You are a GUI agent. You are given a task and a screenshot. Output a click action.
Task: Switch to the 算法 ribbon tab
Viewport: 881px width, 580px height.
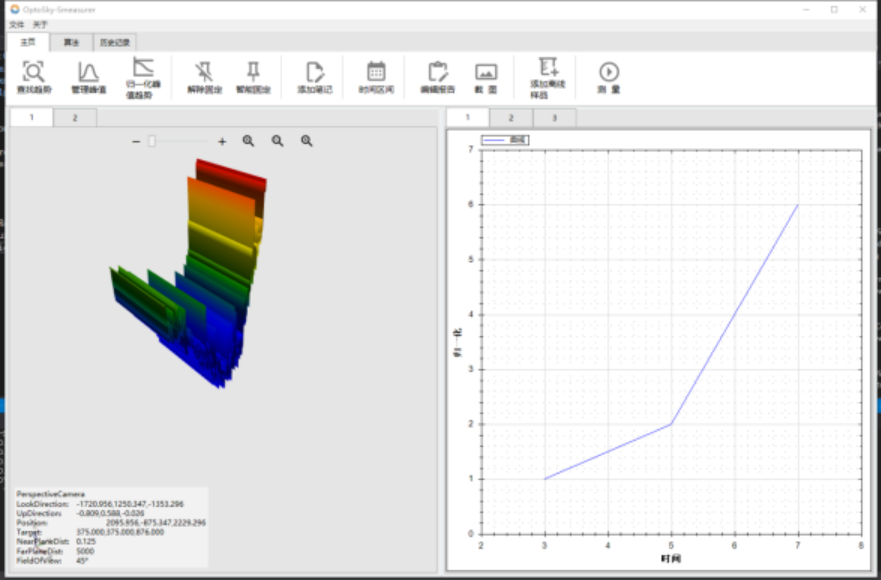pyautogui.click(x=71, y=42)
